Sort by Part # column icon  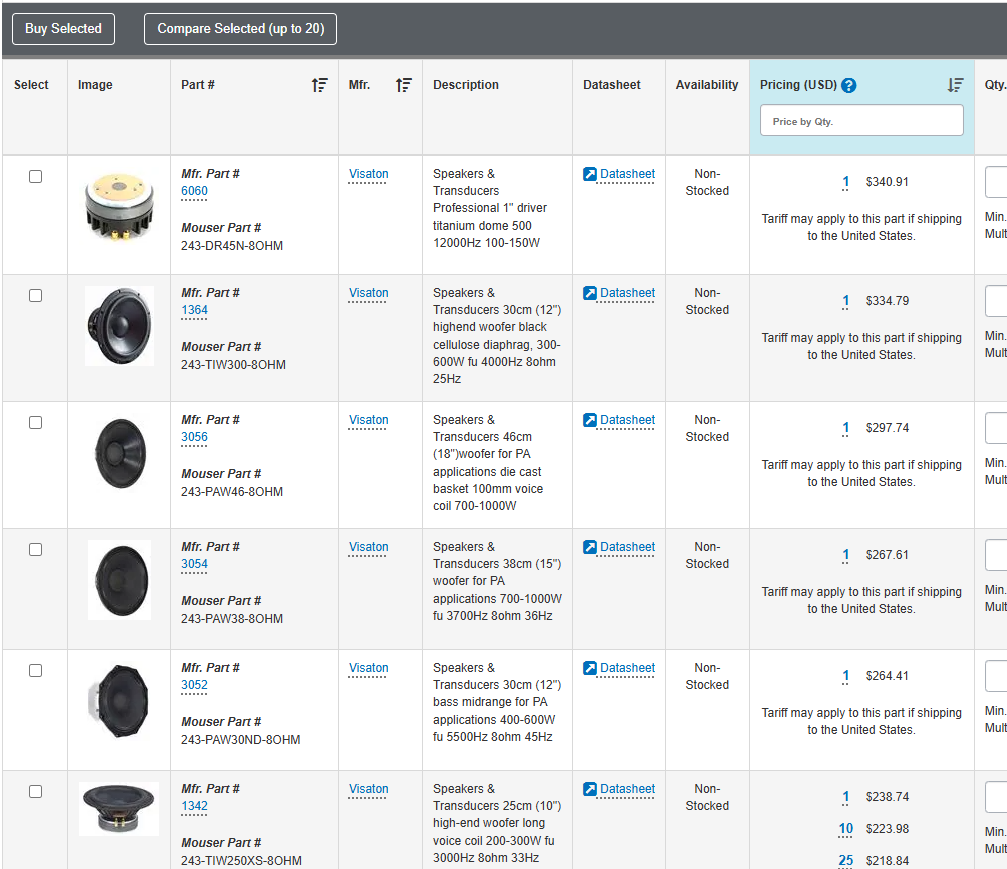tap(320, 85)
